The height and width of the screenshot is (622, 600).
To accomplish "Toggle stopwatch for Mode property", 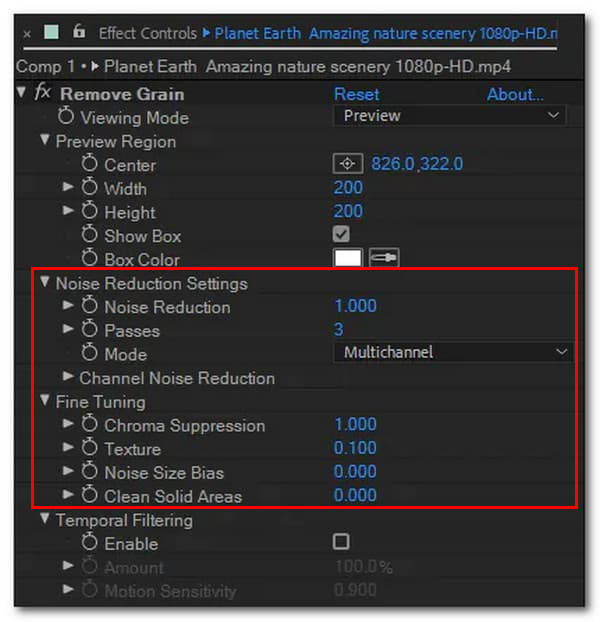I will click(90, 353).
